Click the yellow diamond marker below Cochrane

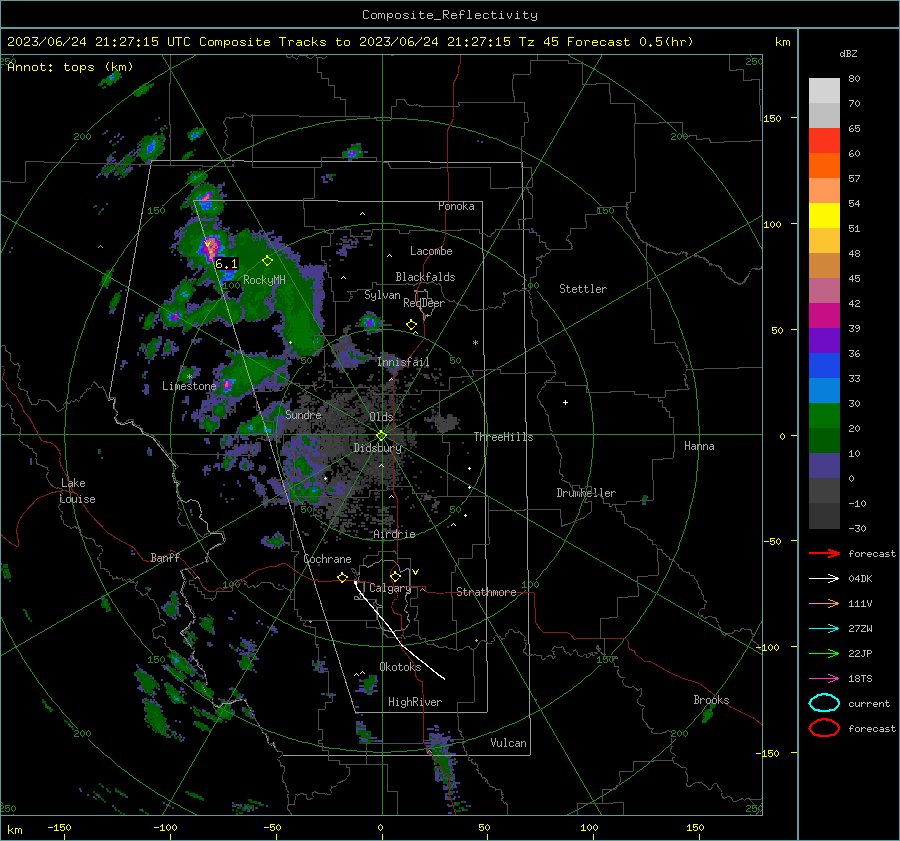(x=342, y=578)
